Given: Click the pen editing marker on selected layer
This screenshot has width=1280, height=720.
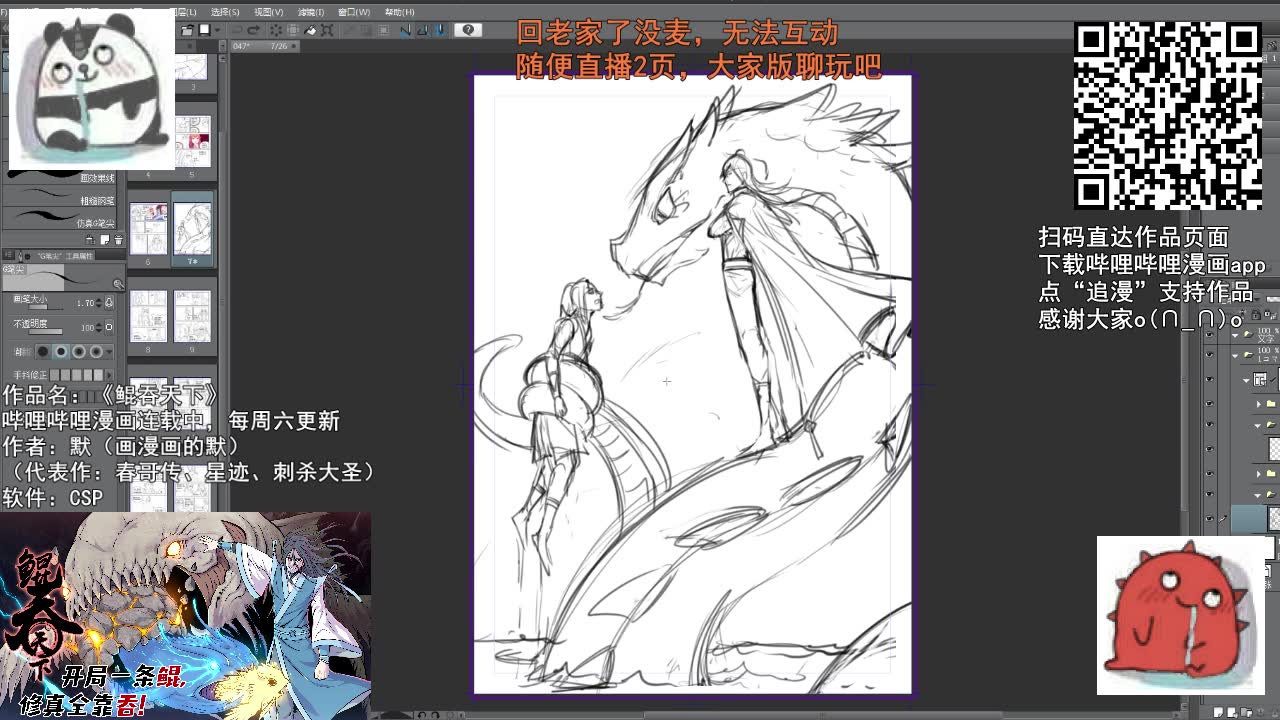Looking at the screenshot, I should 1223,517.
